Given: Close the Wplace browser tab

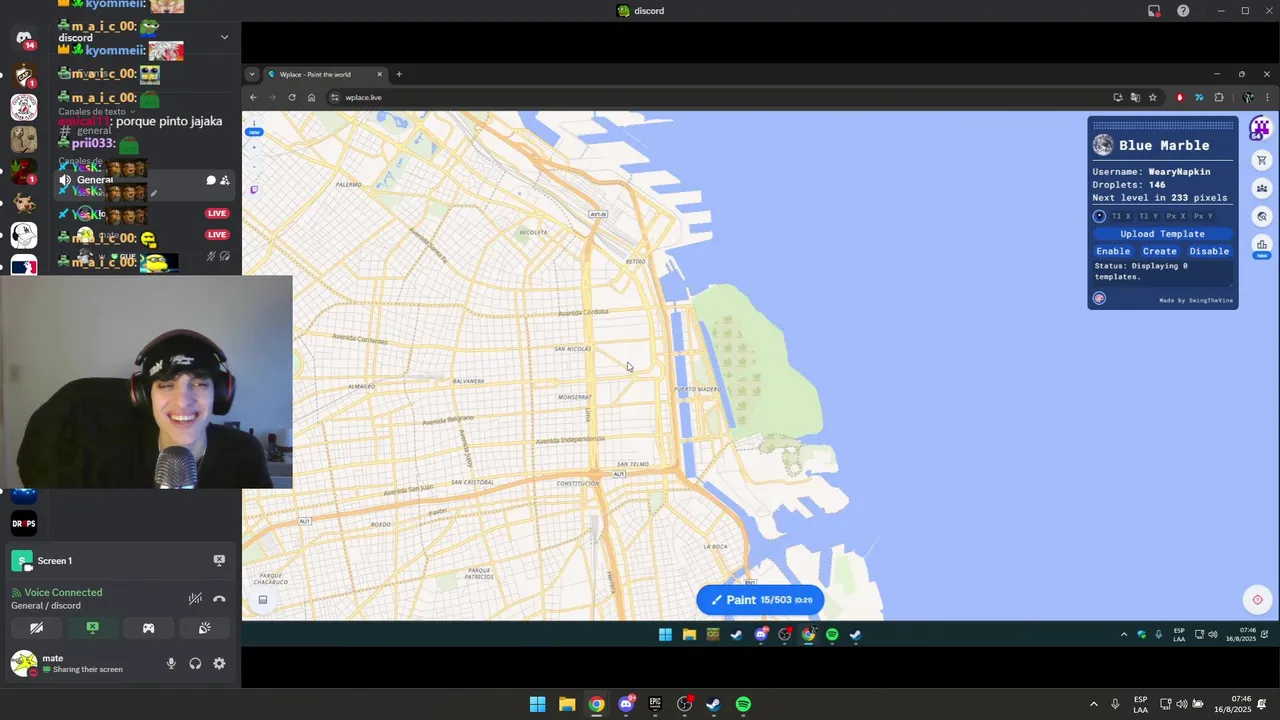Looking at the screenshot, I should point(379,74).
